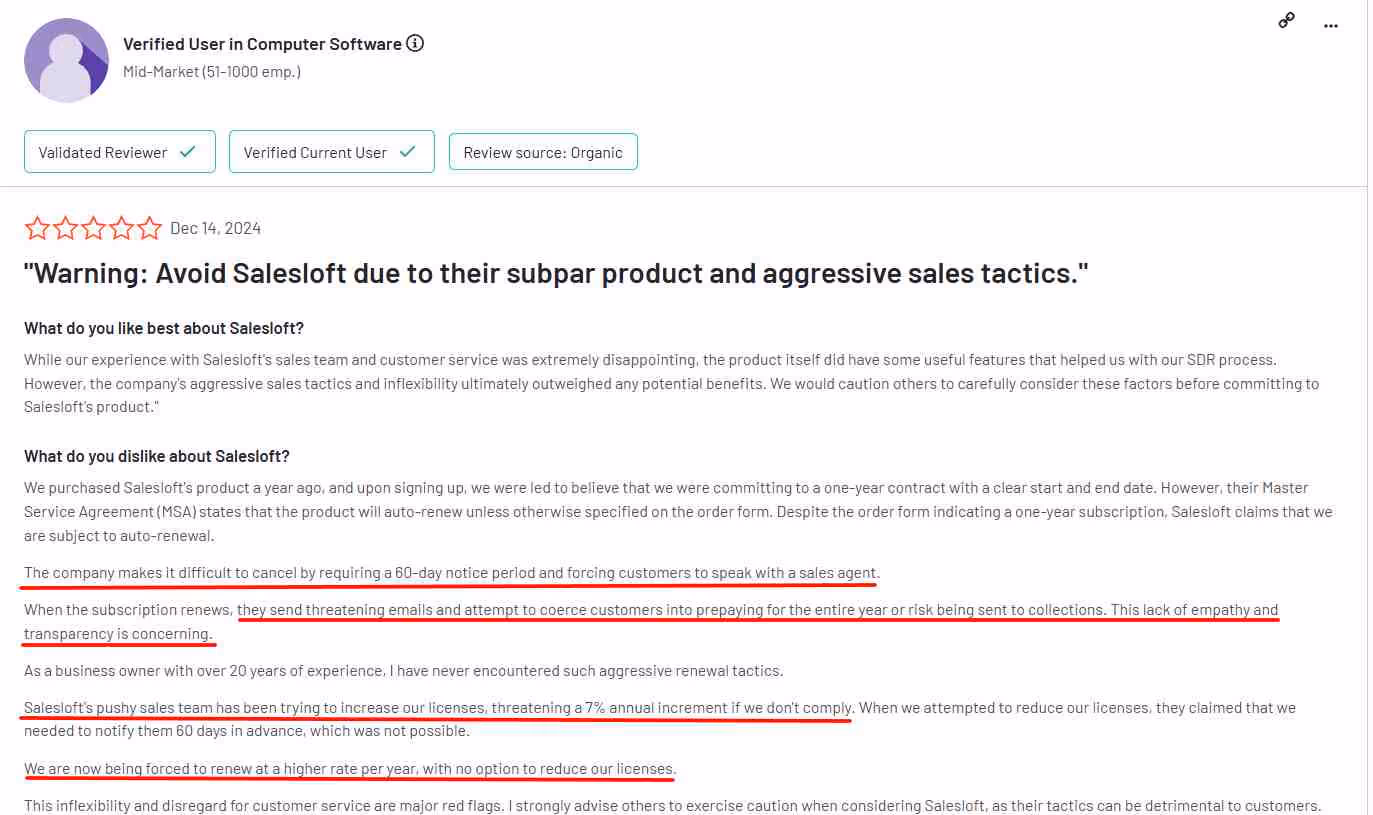
Task: Click the checkmark inside Verified Current User badge
Action: 406,151
